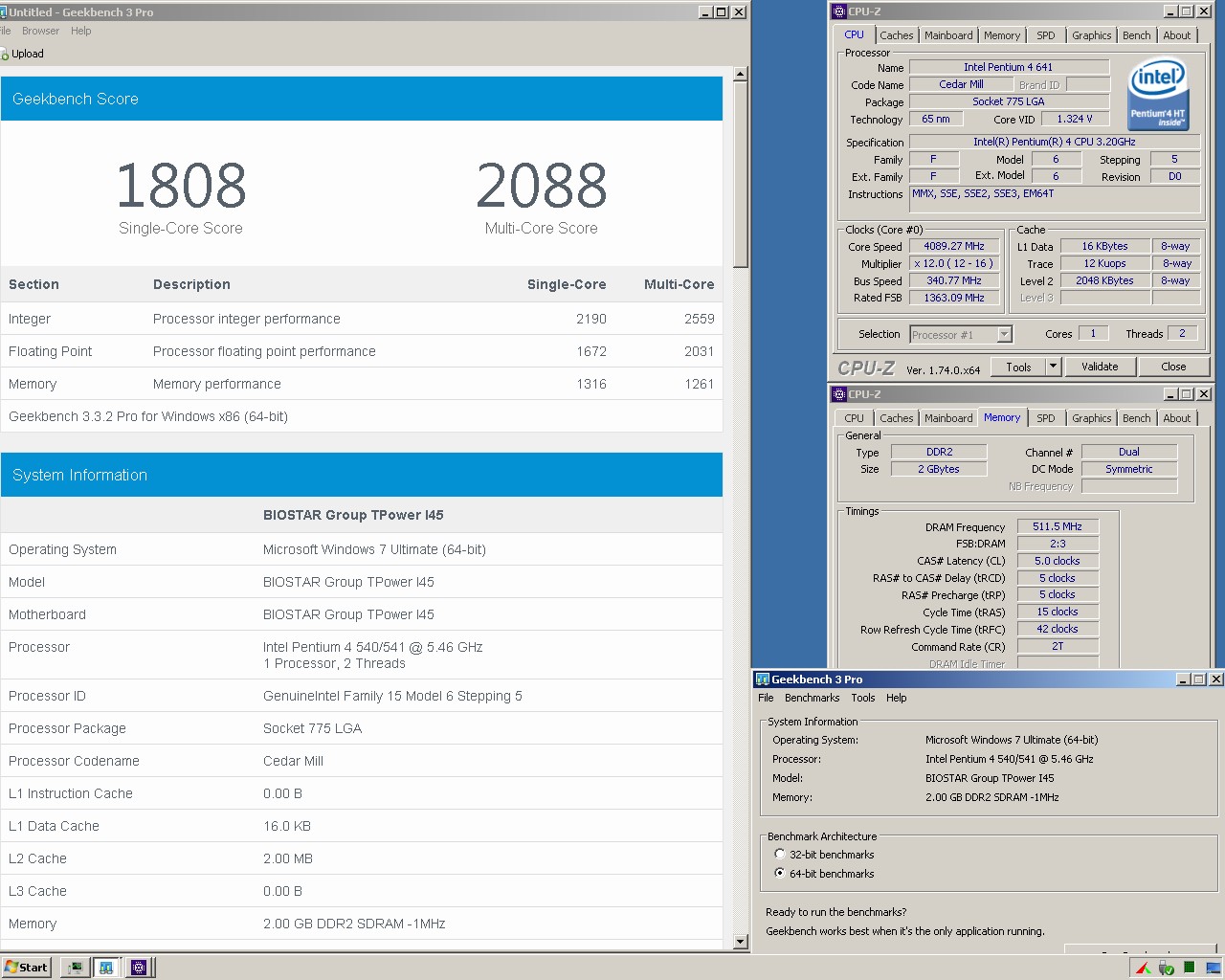Screen dimensions: 1225x980
Task: Click the Upload button in Geekbench results
Action: (x=23, y=55)
